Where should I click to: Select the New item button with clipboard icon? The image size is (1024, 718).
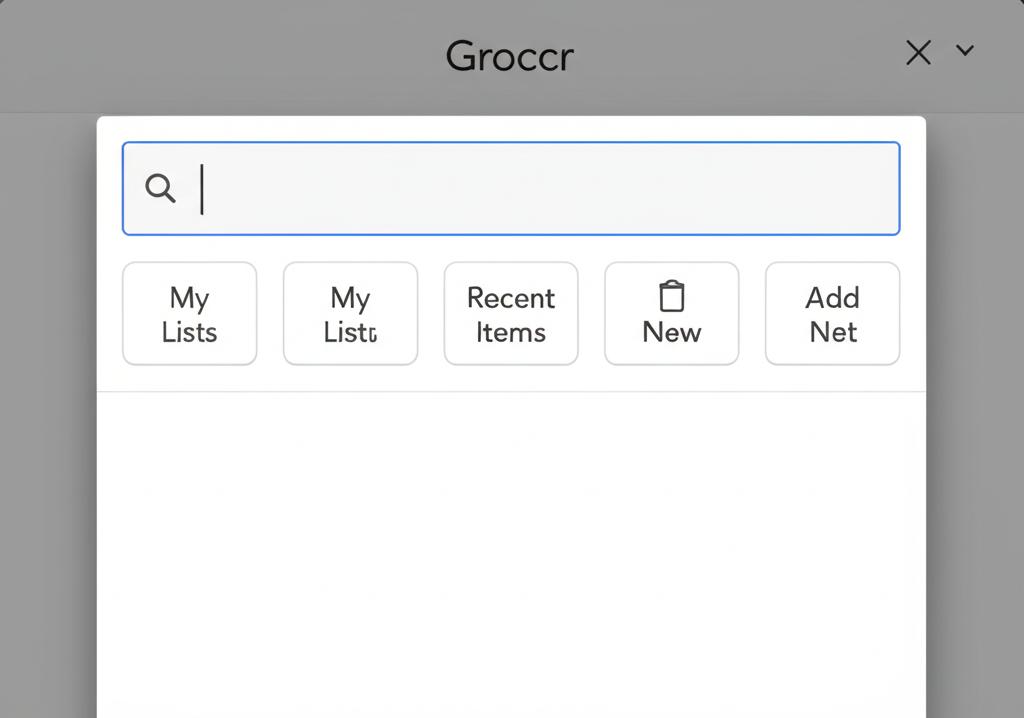click(x=671, y=313)
